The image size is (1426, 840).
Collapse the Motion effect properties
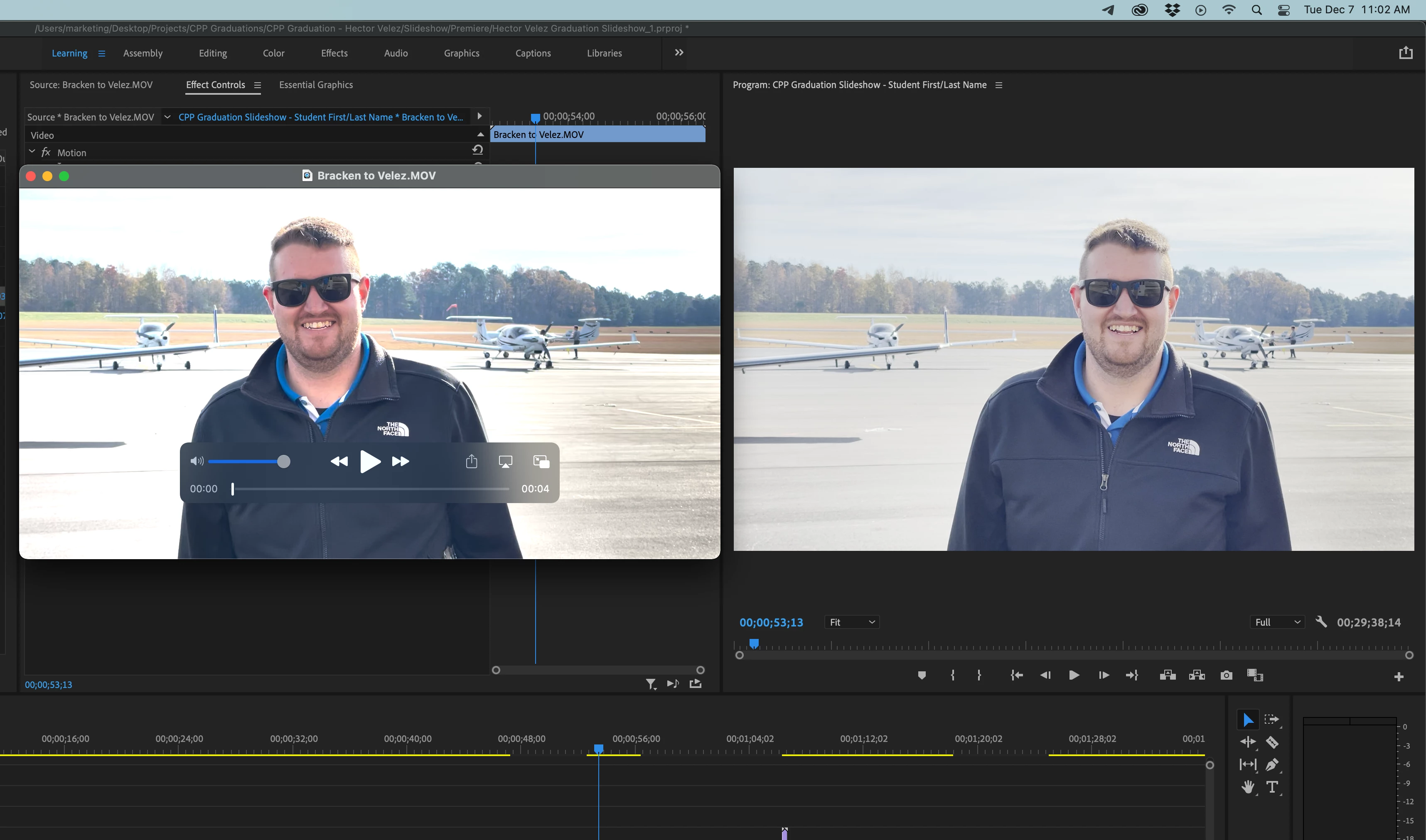pos(32,152)
